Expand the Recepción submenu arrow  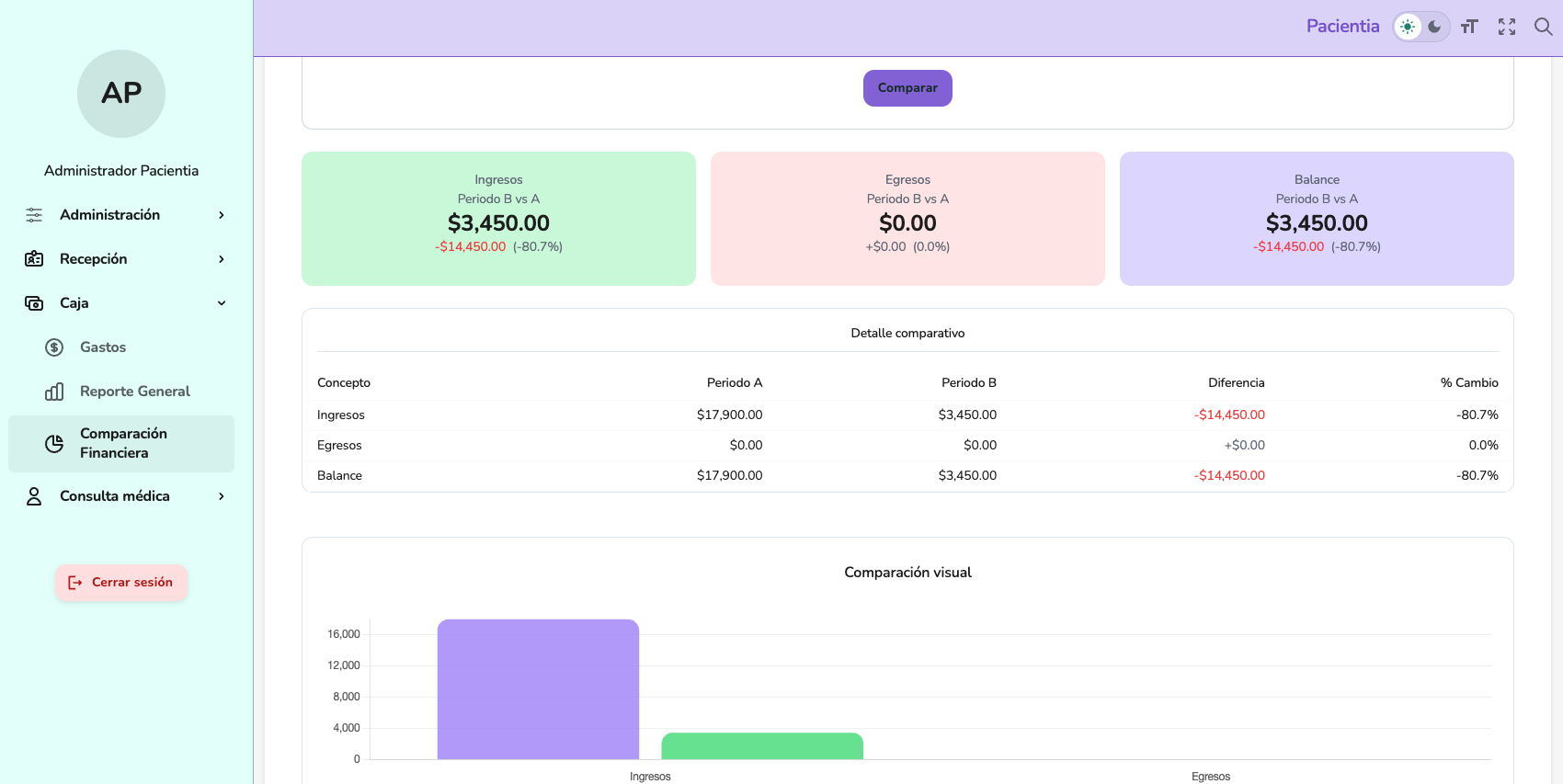click(222, 259)
